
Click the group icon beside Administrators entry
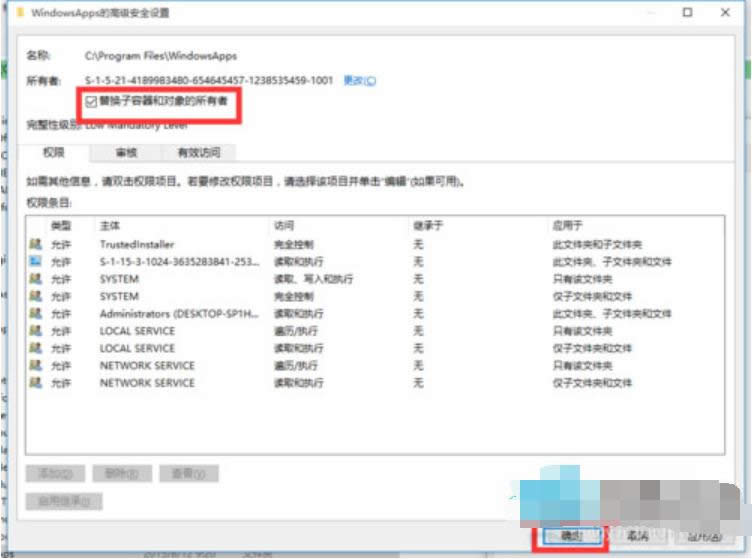[x=35, y=313]
